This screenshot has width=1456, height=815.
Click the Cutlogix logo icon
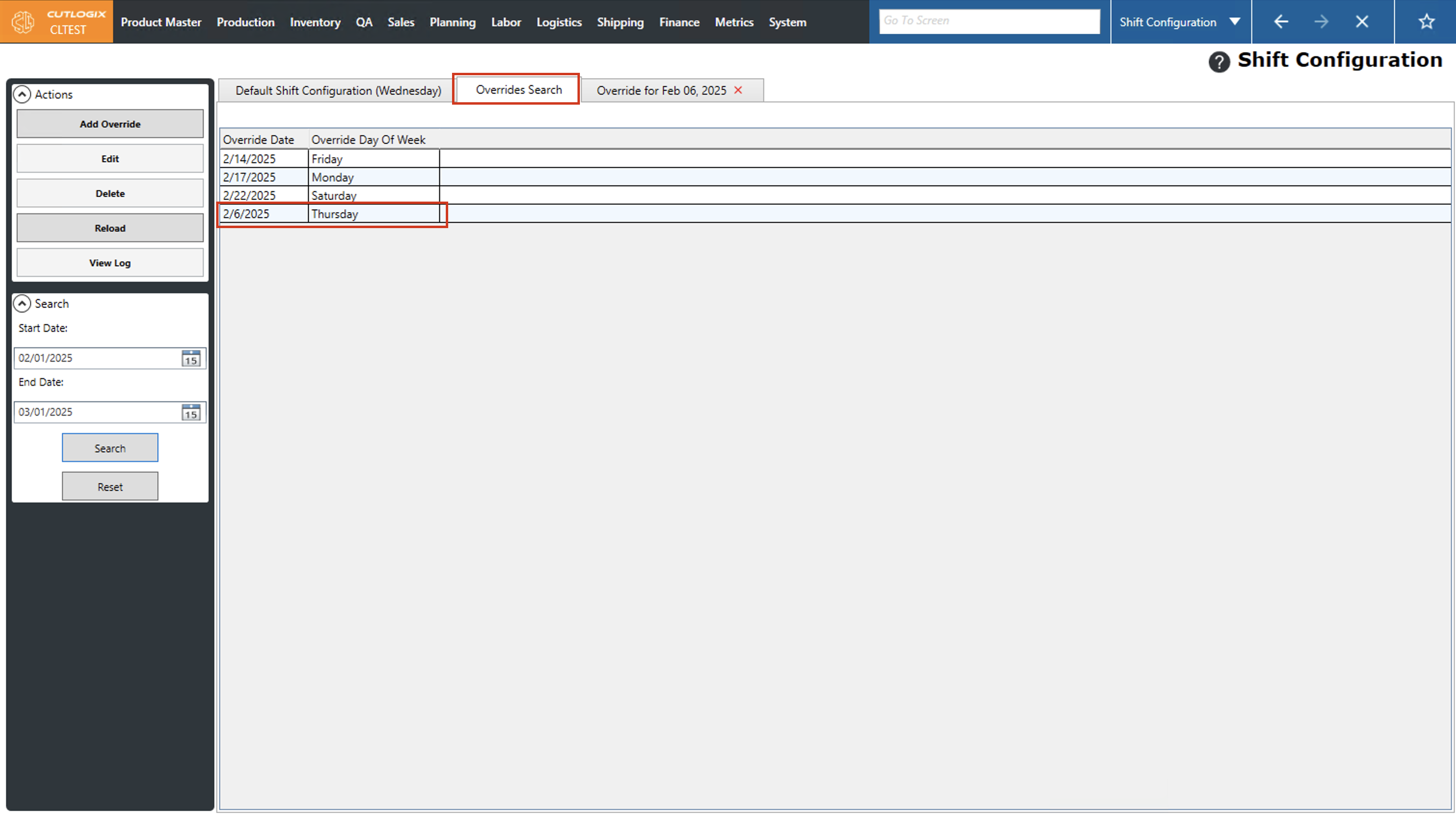(23, 22)
